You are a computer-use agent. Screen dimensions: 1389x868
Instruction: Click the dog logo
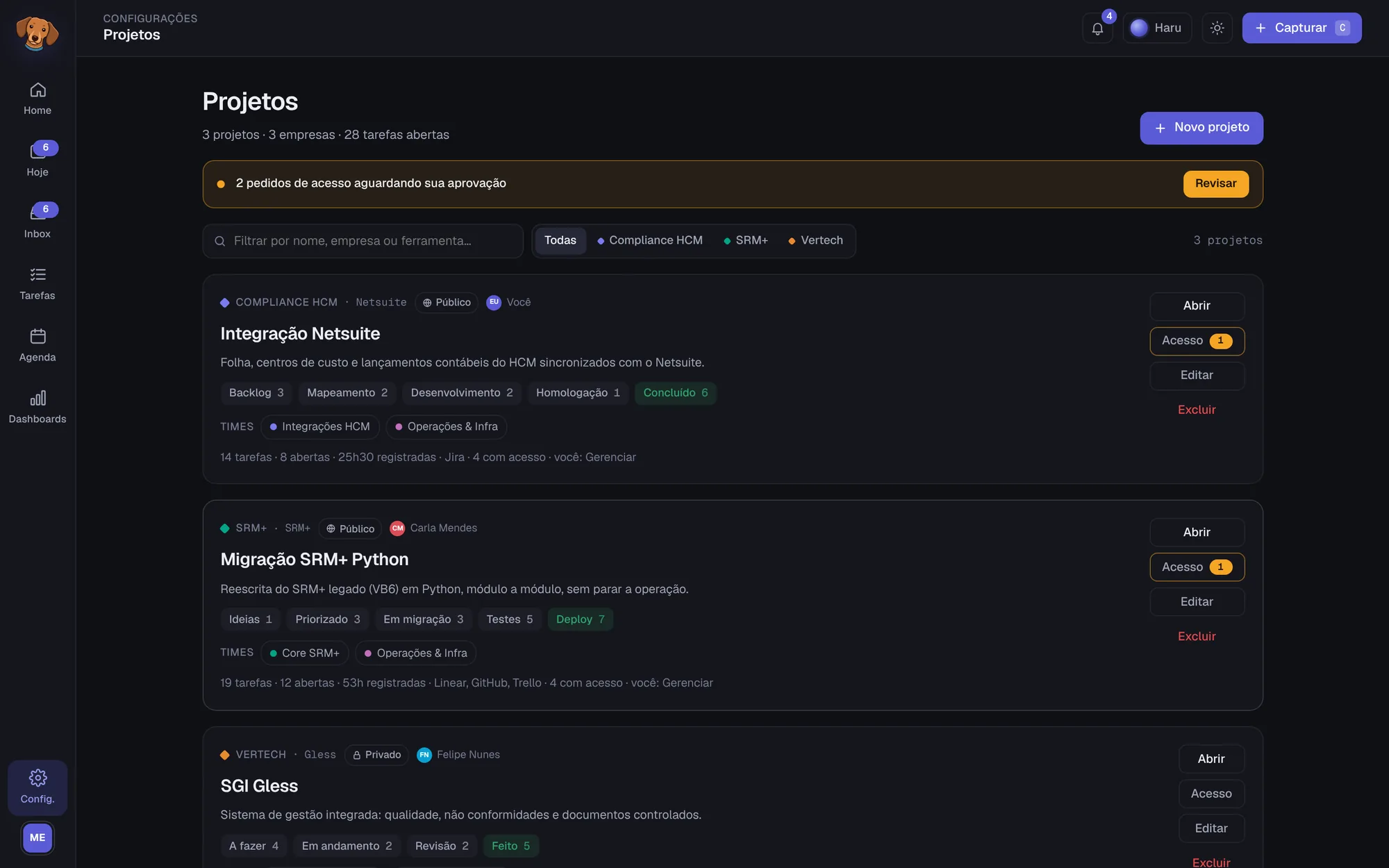pyautogui.click(x=38, y=32)
